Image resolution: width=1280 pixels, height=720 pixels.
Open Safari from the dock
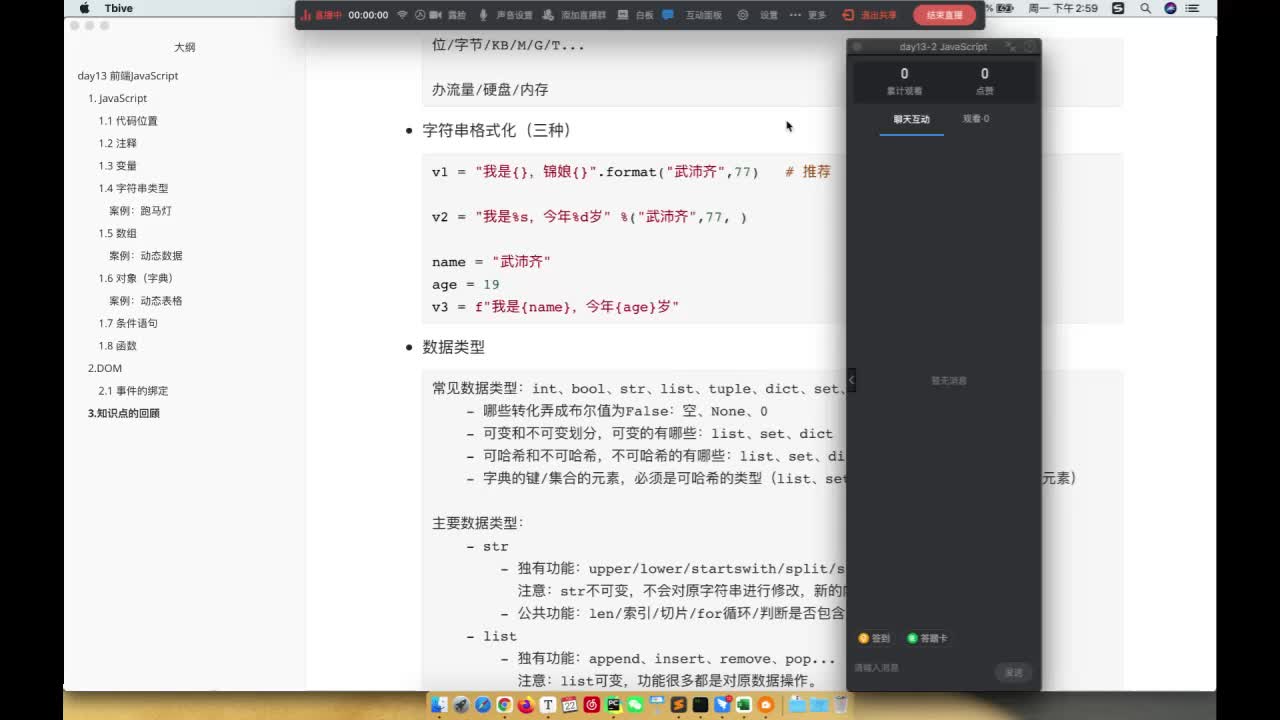coord(483,704)
